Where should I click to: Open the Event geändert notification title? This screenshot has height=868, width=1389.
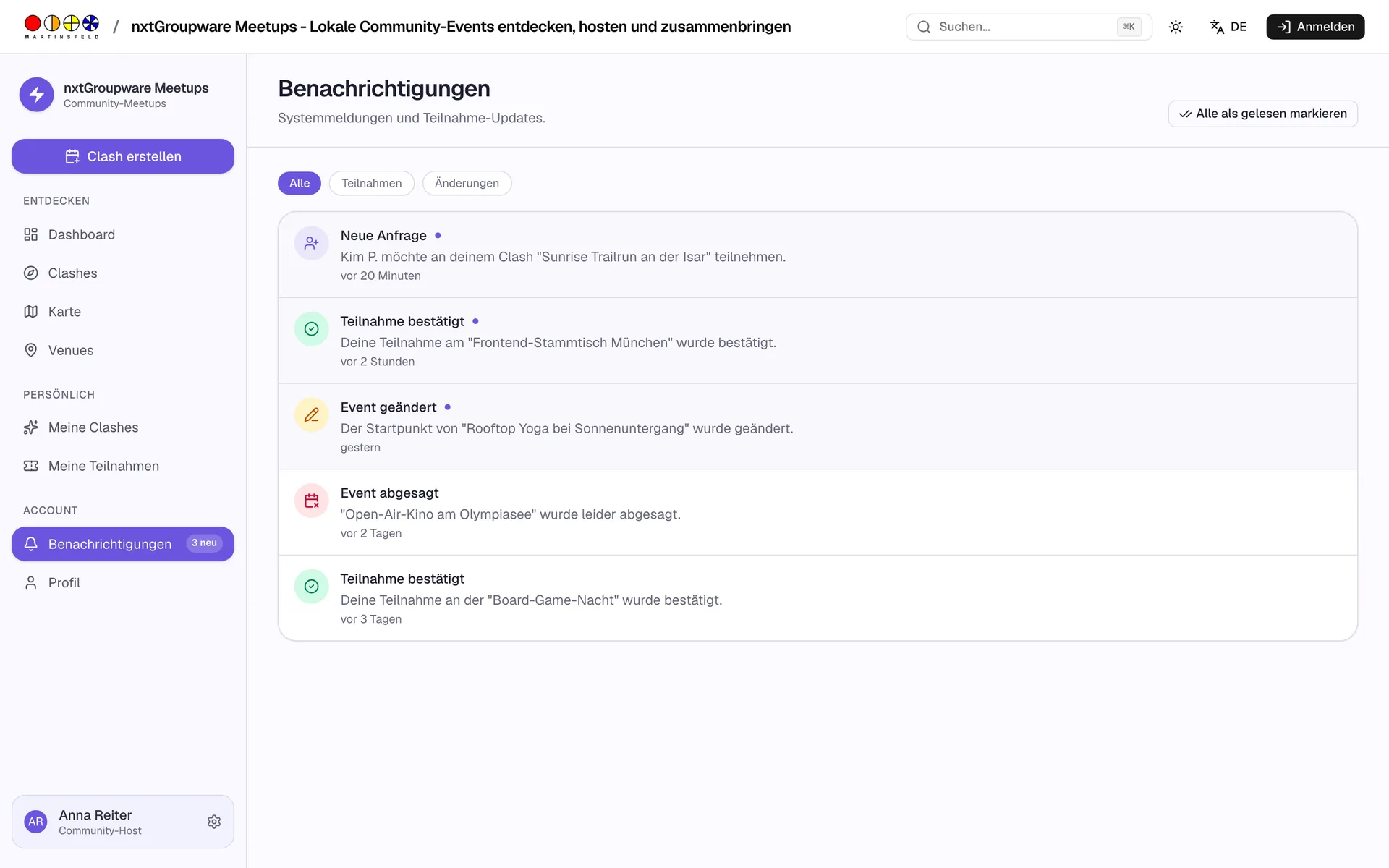click(388, 407)
